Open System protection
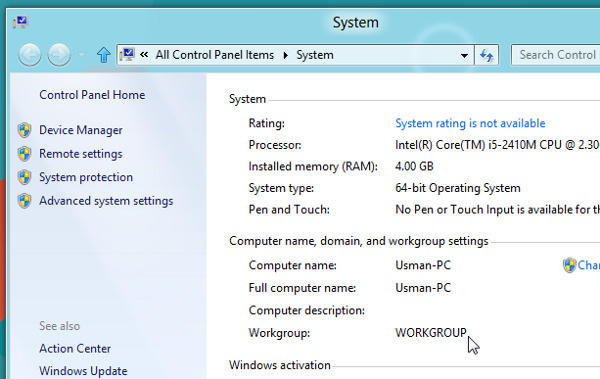Image resolution: width=600 pixels, height=379 pixels. 86,177
